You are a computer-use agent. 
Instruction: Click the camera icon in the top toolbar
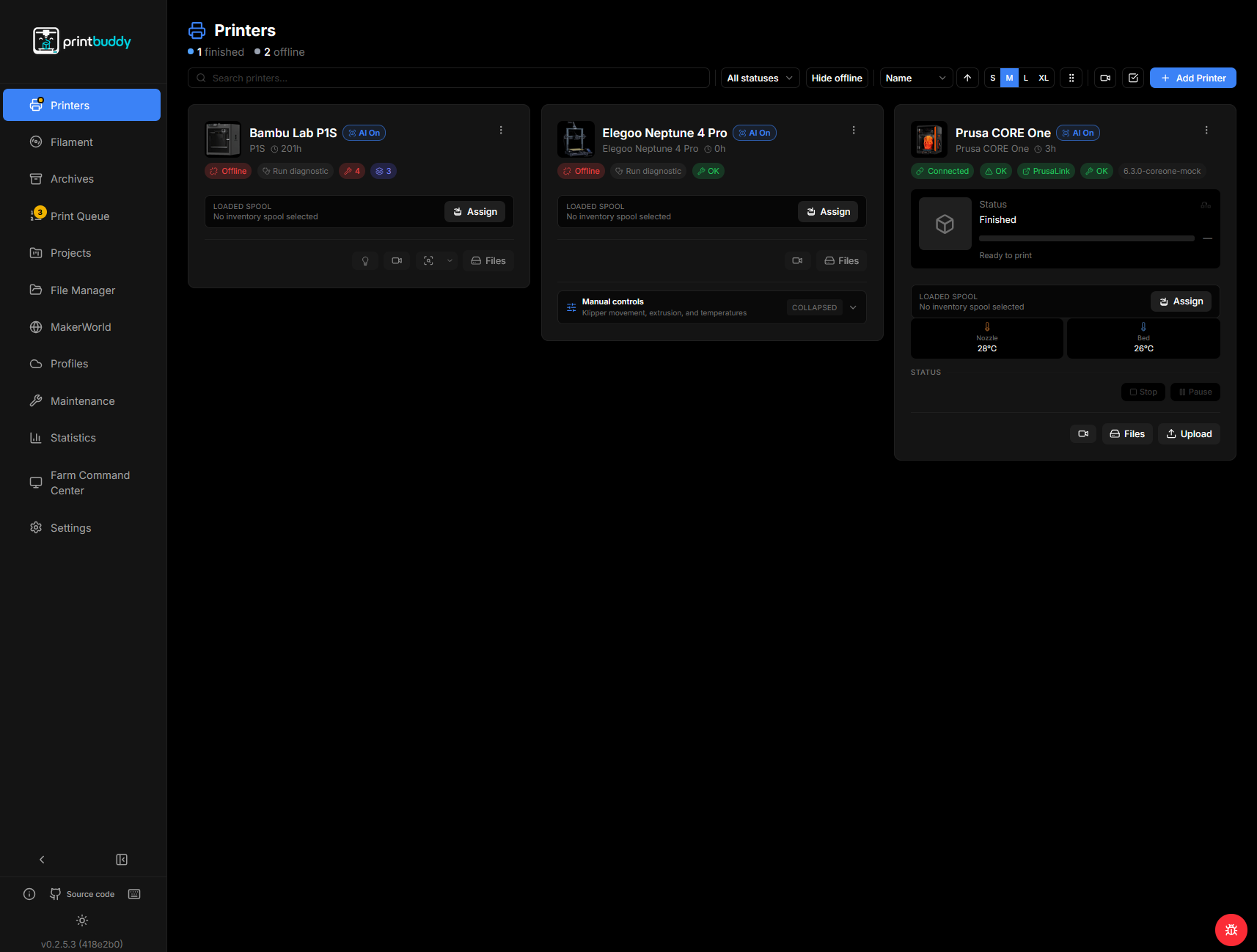click(1105, 78)
